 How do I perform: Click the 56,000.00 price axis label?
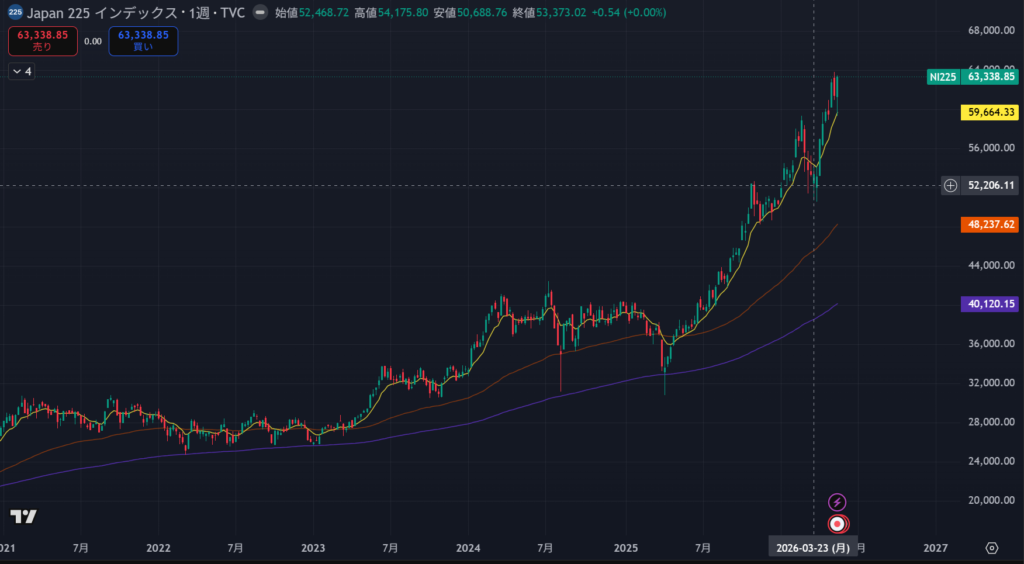[991, 148]
